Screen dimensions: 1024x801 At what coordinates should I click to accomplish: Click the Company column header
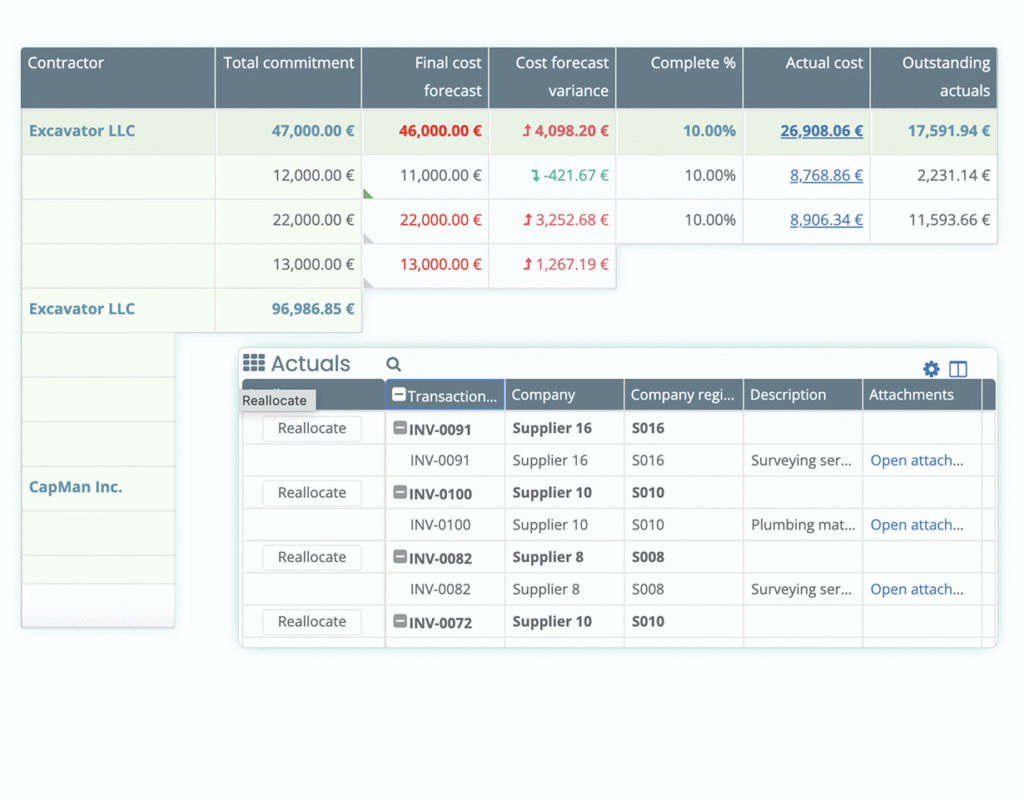tap(563, 394)
